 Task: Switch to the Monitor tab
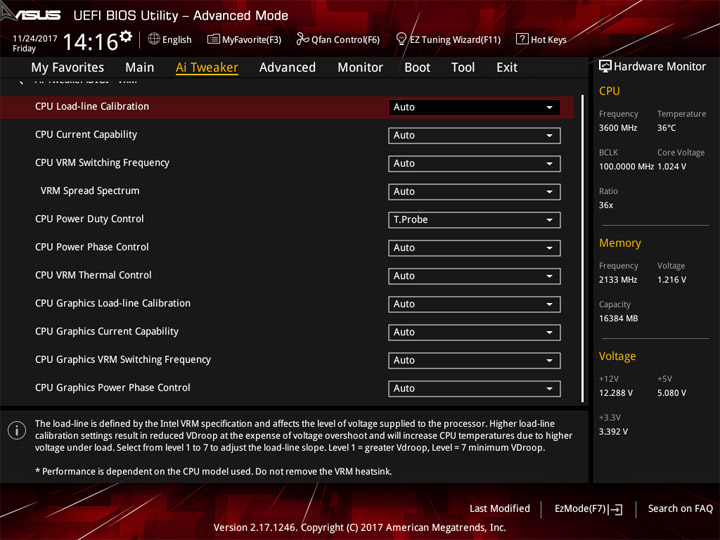pos(360,68)
